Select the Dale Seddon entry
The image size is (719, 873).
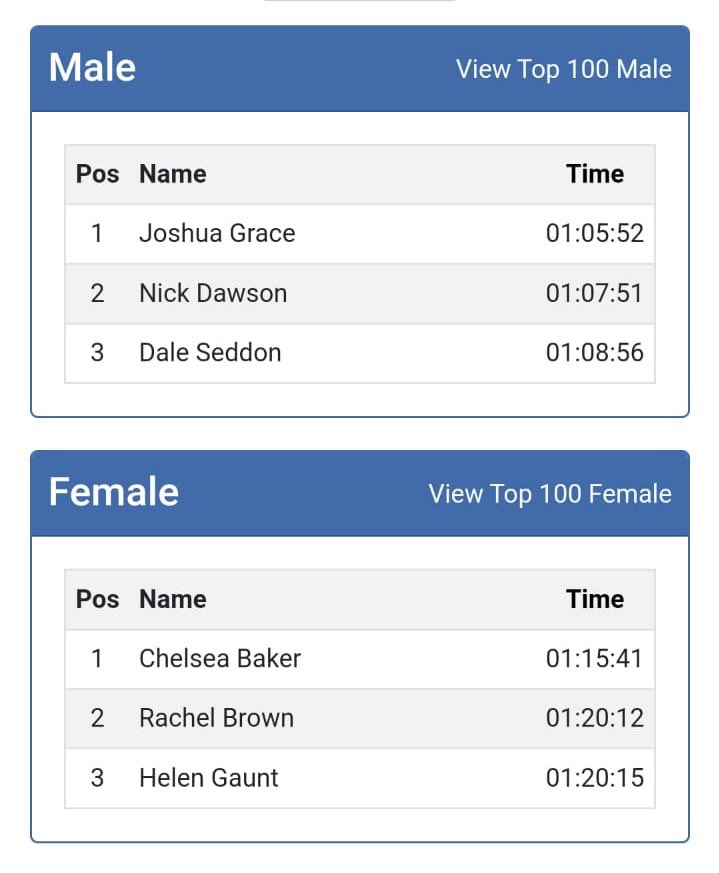pos(210,353)
